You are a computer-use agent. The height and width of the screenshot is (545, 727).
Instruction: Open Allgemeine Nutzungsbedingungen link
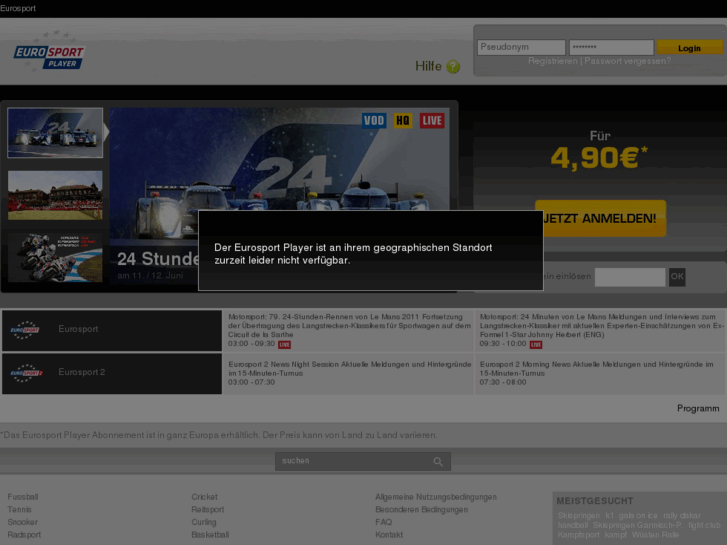(x=436, y=497)
